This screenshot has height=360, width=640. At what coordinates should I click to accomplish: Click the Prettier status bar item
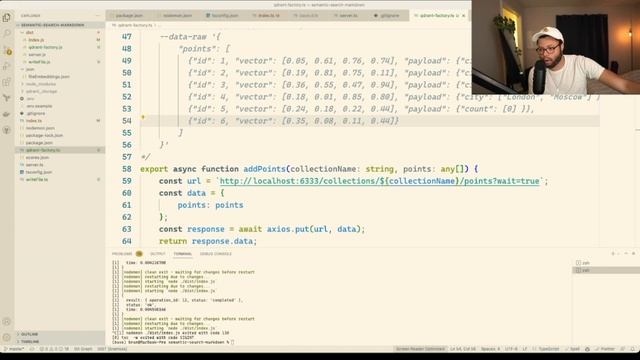point(605,349)
